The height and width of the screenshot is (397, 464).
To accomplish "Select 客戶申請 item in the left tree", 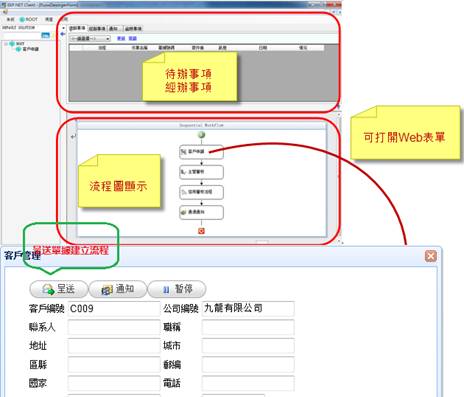I will tap(31, 49).
